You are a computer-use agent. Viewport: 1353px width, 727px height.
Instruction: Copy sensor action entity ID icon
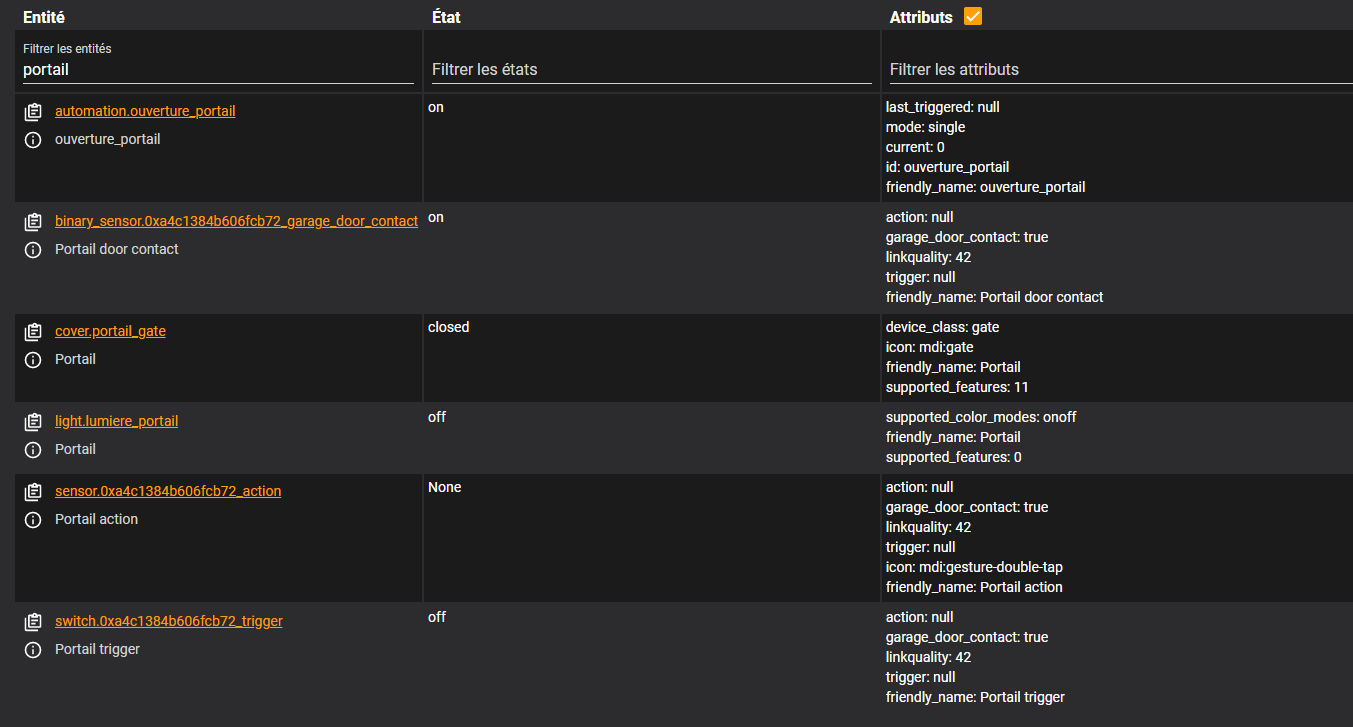point(33,491)
